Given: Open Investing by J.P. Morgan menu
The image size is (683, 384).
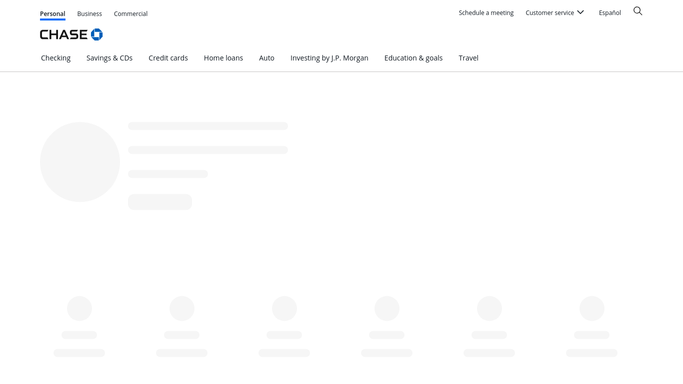Looking at the screenshot, I should coord(329,58).
